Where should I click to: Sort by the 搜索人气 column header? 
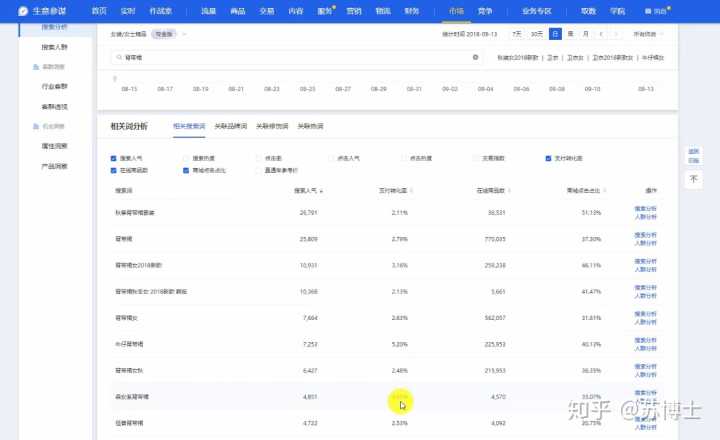pyautogui.click(x=305, y=190)
